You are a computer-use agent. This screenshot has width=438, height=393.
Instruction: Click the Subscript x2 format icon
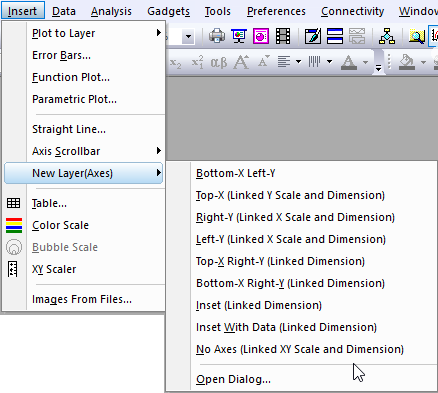[x=176, y=62]
